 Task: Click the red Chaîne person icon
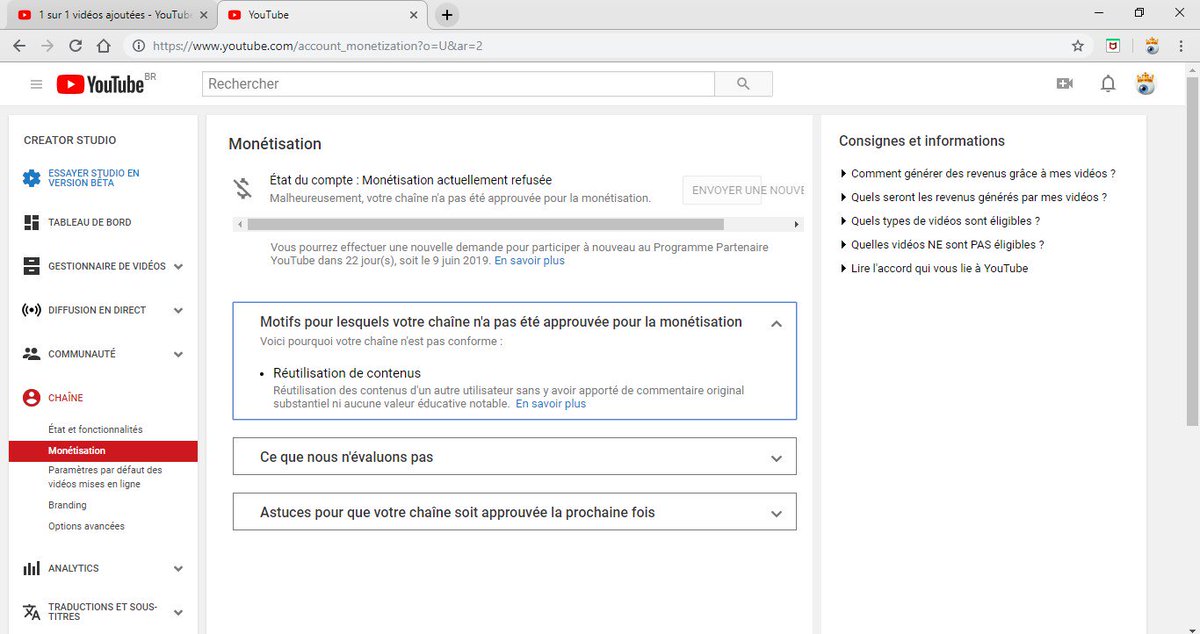click(x=32, y=398)
